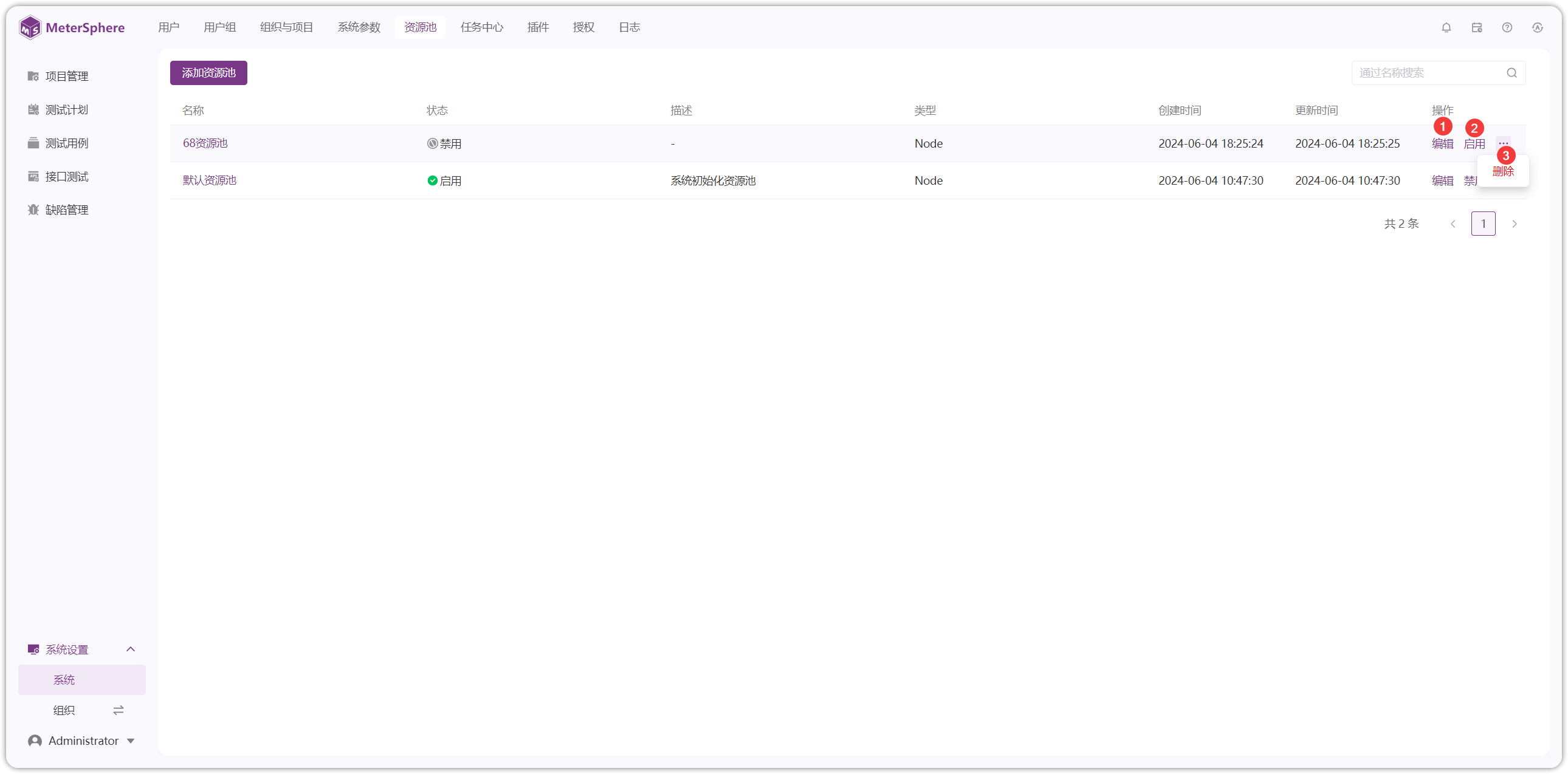Open the task center icon in header
The height and width of the screenshot is (774, 1568).
pyautogui.click(x=1477, y=27)
